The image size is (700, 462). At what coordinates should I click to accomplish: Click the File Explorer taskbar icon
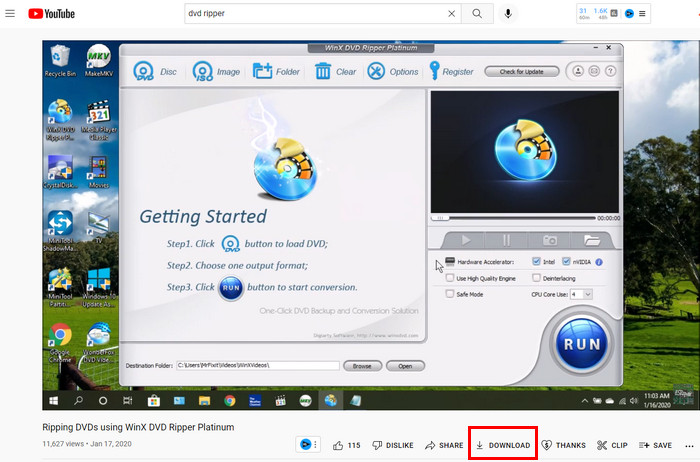[x=204, y=401]
